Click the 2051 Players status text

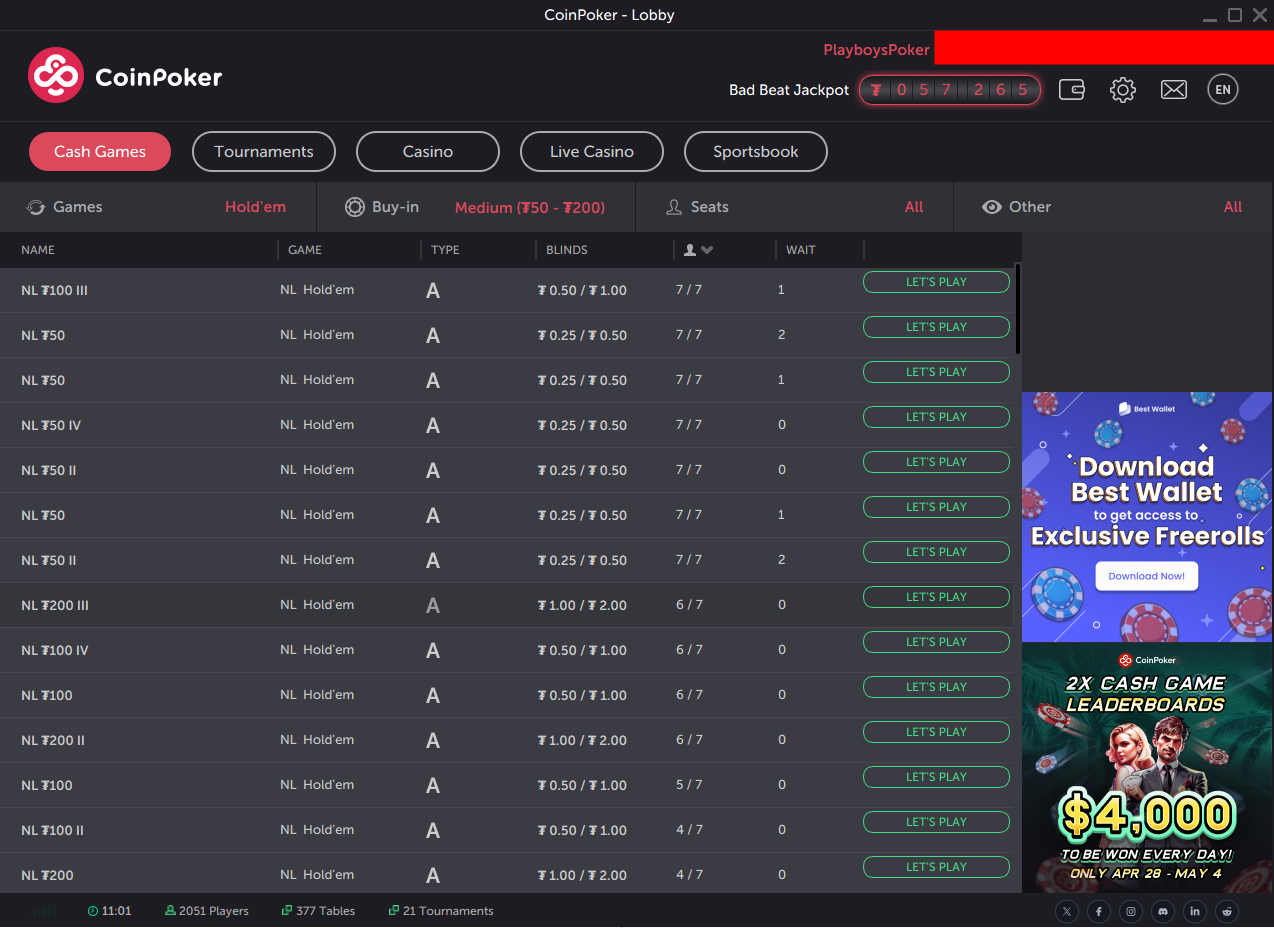214,911
